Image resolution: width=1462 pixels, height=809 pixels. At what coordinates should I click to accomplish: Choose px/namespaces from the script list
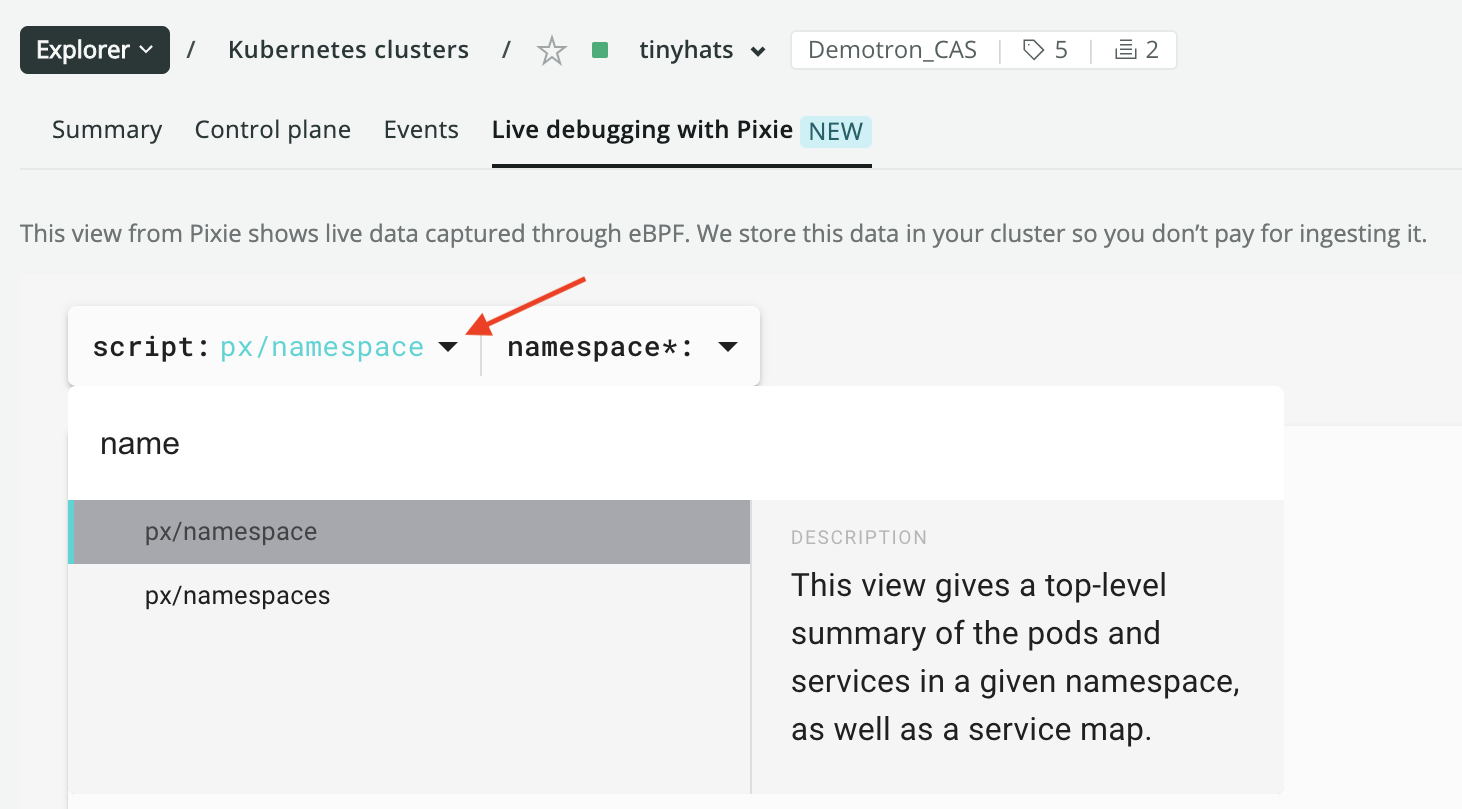(x=237, y=596)
